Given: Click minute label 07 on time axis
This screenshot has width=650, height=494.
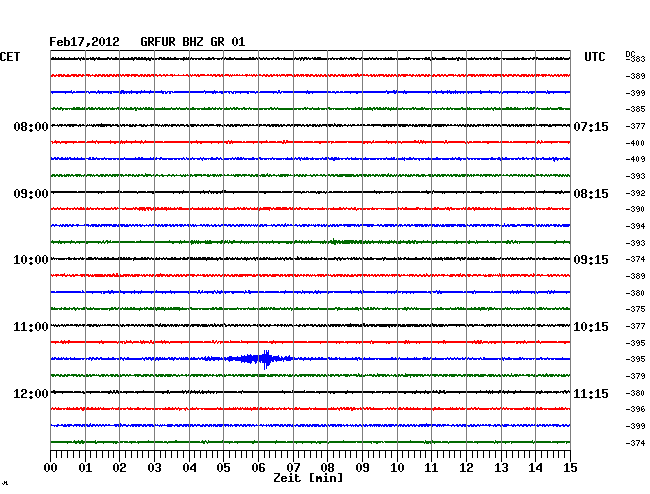Looking at the screenshot, I should click(293, 468).
